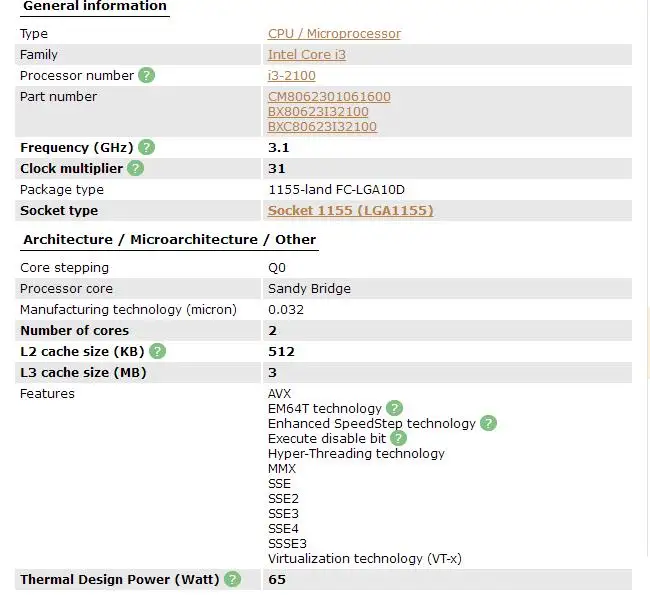
Task: Click the Virtualization technology (VT-x) feature text
Action: pos(364,558)
